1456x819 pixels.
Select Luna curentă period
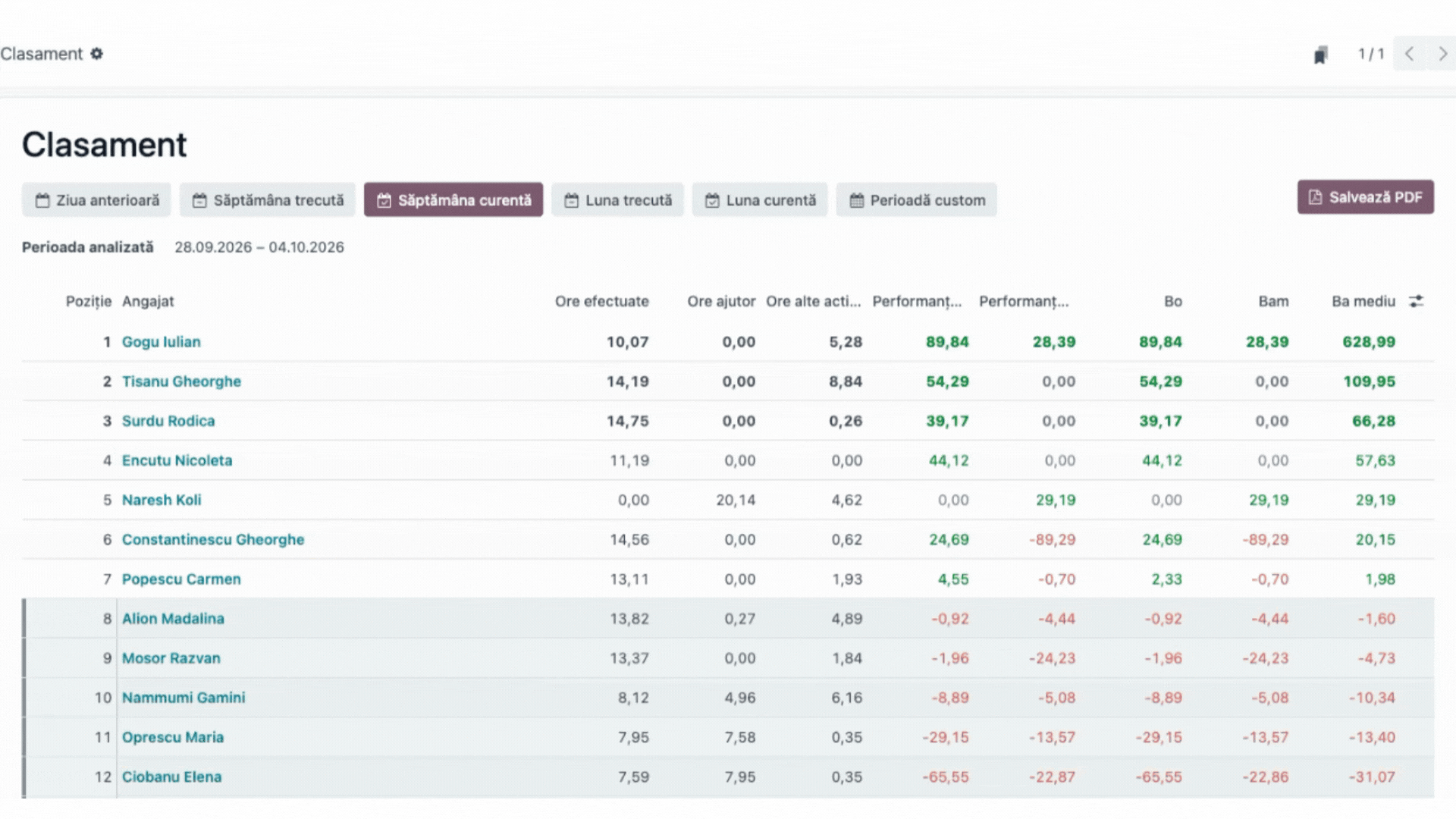point(760,200)
